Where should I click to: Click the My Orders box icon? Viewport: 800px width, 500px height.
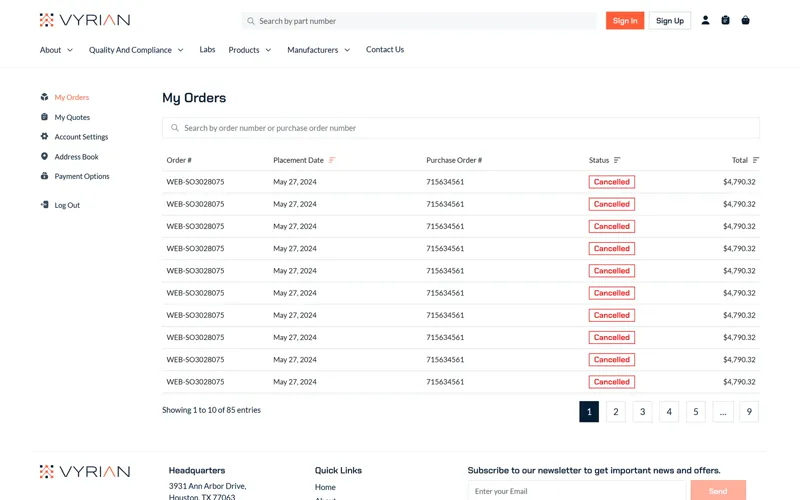pyautogui.click(x=44, y=97)
